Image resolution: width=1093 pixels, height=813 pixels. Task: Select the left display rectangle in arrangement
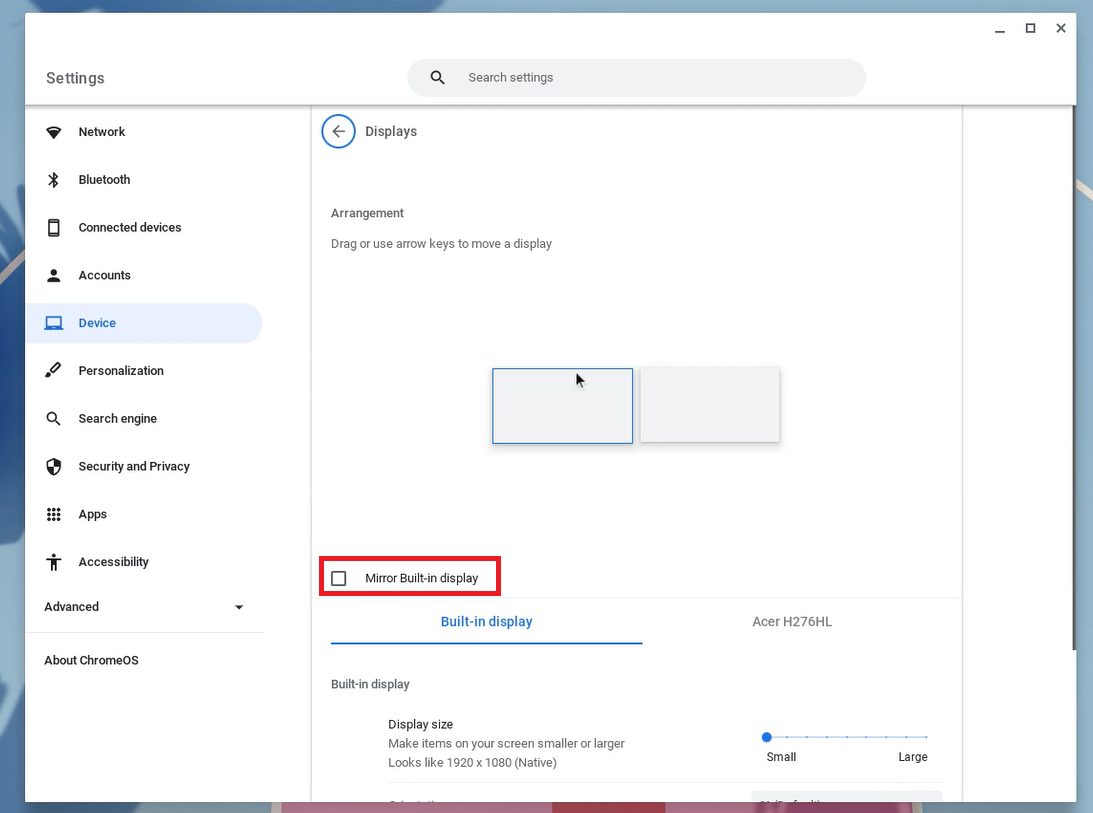point(562,406)
